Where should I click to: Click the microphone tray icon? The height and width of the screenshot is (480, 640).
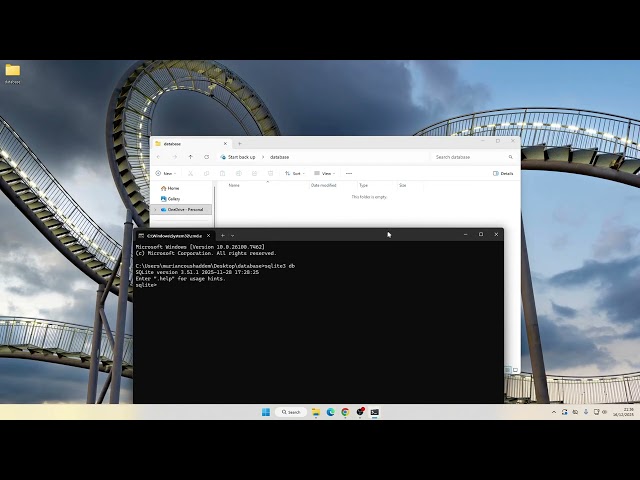tap(586, 412)
